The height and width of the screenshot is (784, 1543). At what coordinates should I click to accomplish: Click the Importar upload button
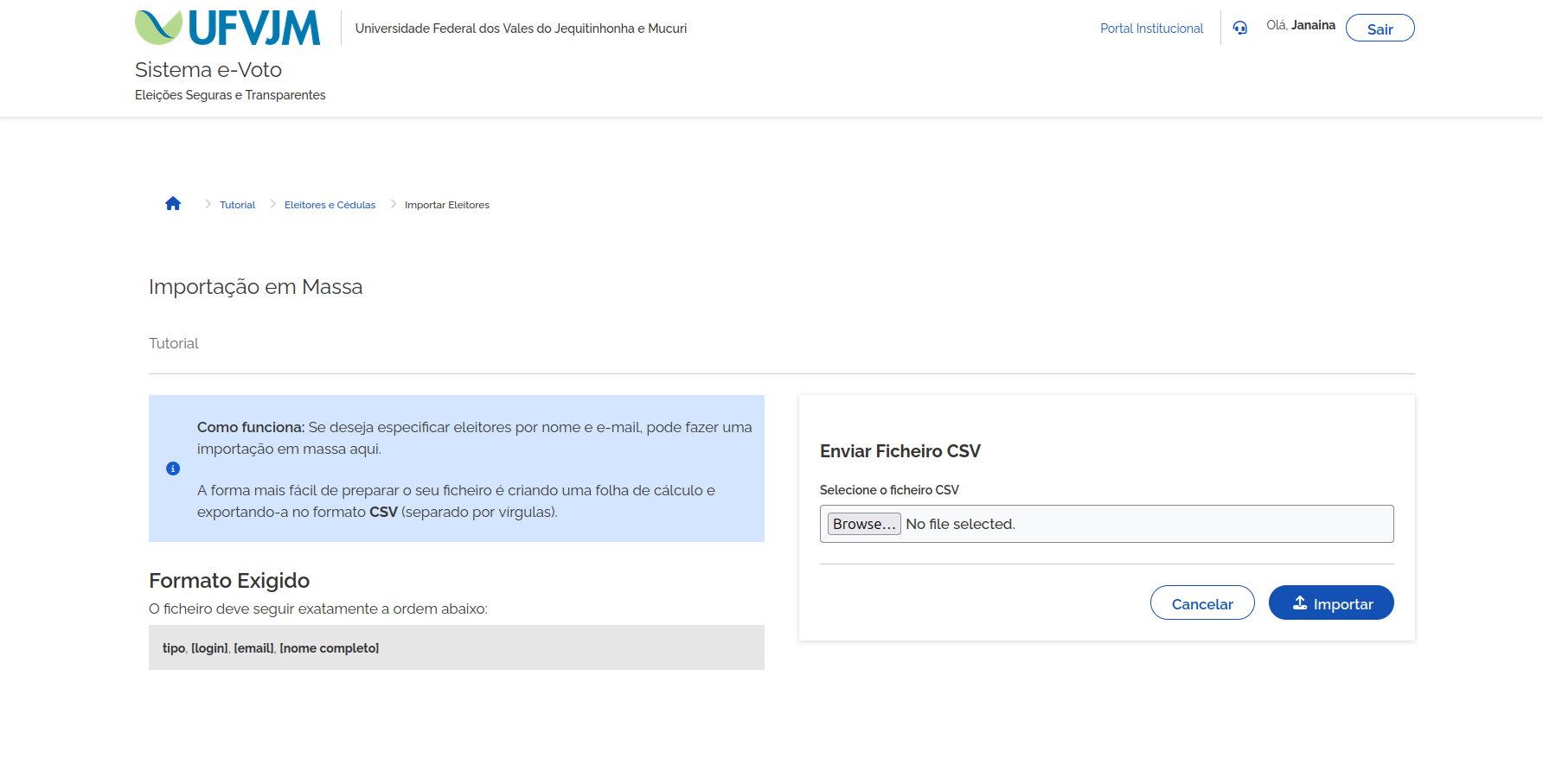pyautogui.click(x=1331, y=602)
